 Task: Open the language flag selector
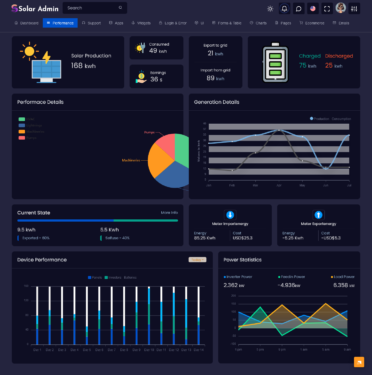tap(313, 9)
